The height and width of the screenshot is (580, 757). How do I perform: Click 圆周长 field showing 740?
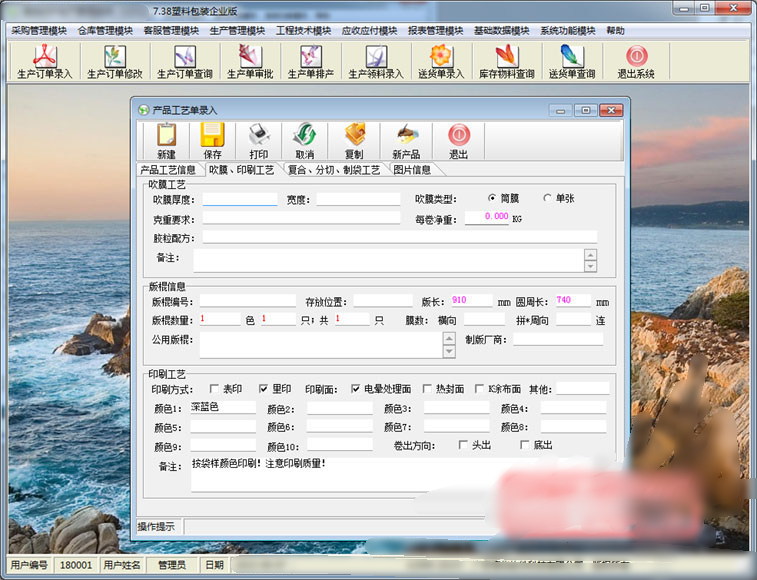point(573,301)
